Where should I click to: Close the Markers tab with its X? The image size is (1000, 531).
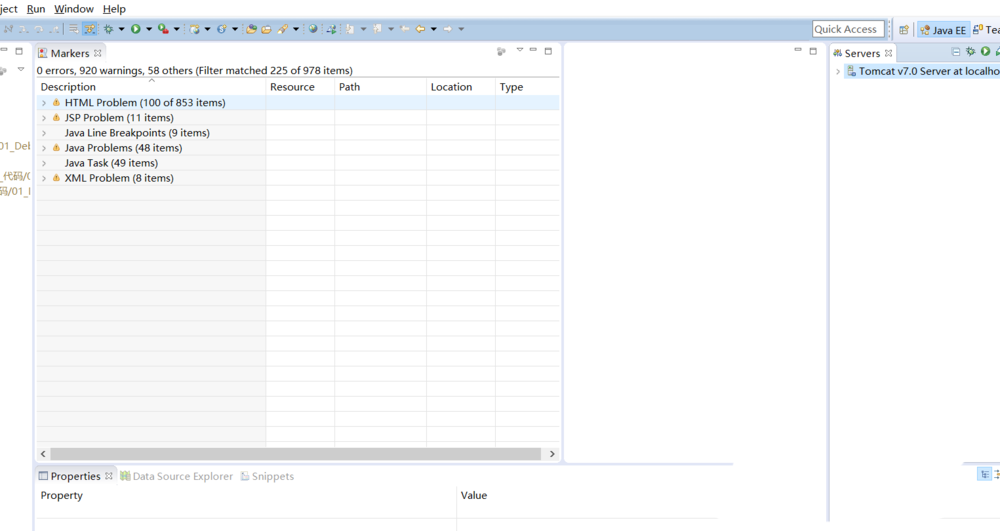[x=98, y=53]
